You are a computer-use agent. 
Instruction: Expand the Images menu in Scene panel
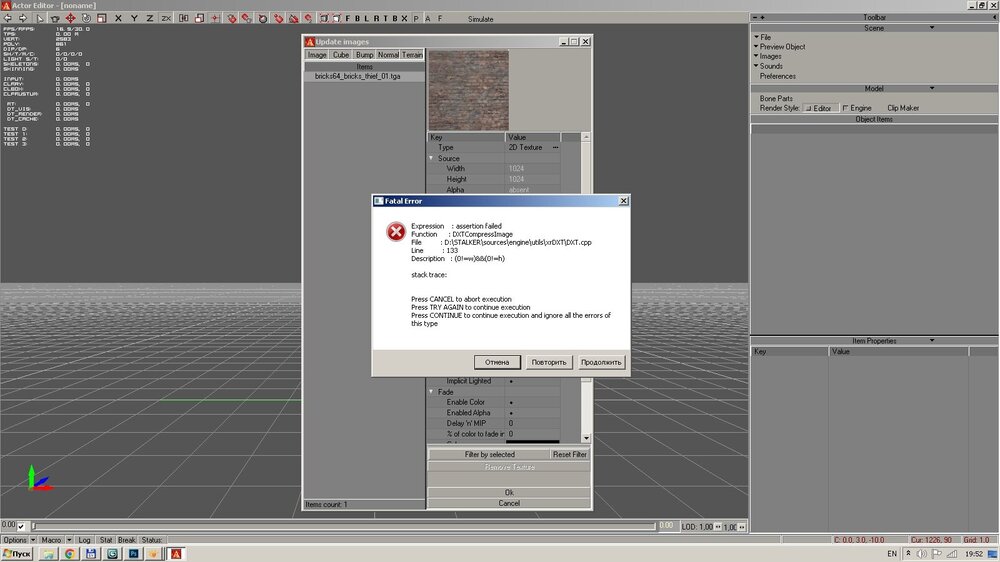click(x=769, y=57)
